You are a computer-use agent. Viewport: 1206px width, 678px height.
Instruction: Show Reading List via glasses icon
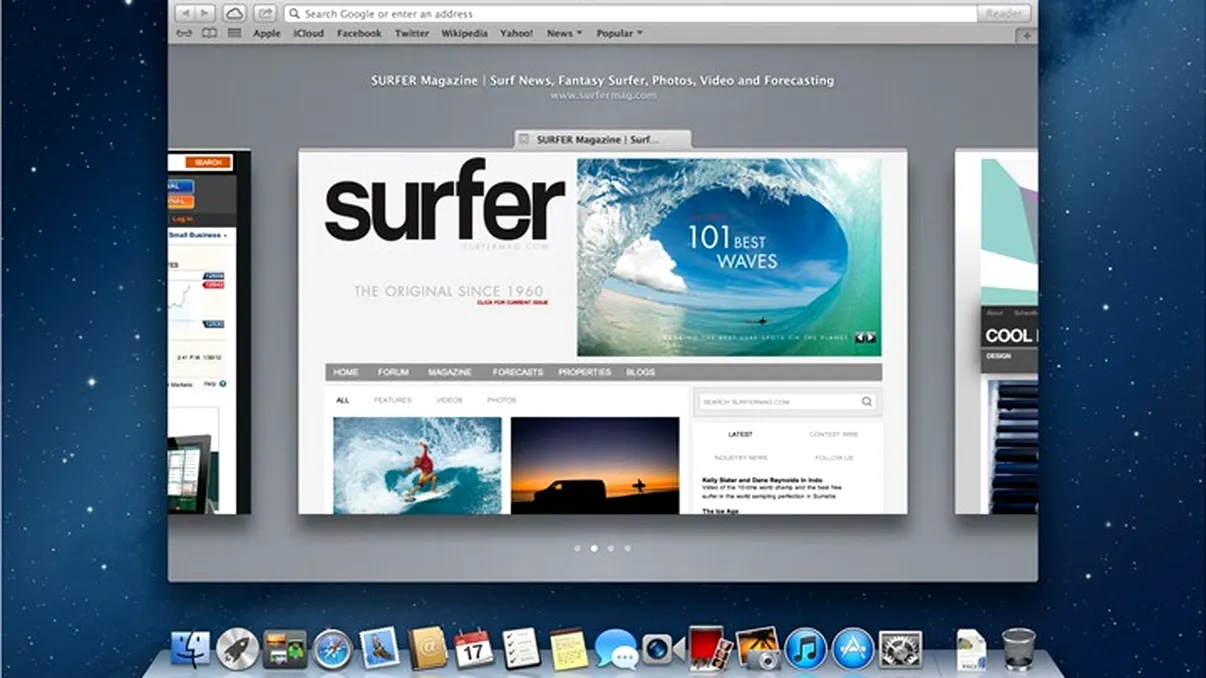(x=185, y=33)
